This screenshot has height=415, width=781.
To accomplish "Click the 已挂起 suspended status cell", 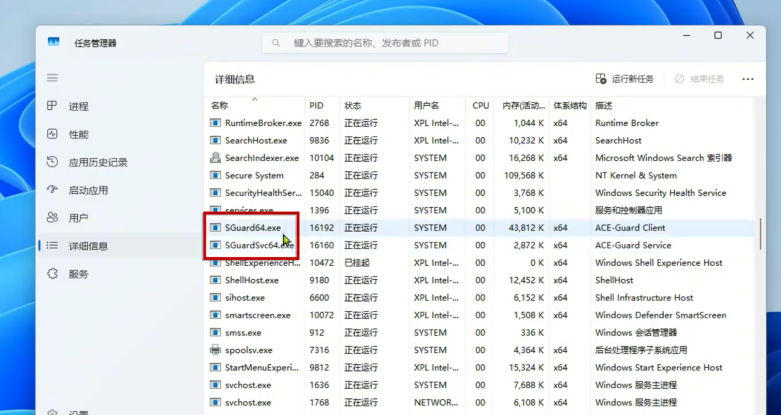I will [357, 263].
